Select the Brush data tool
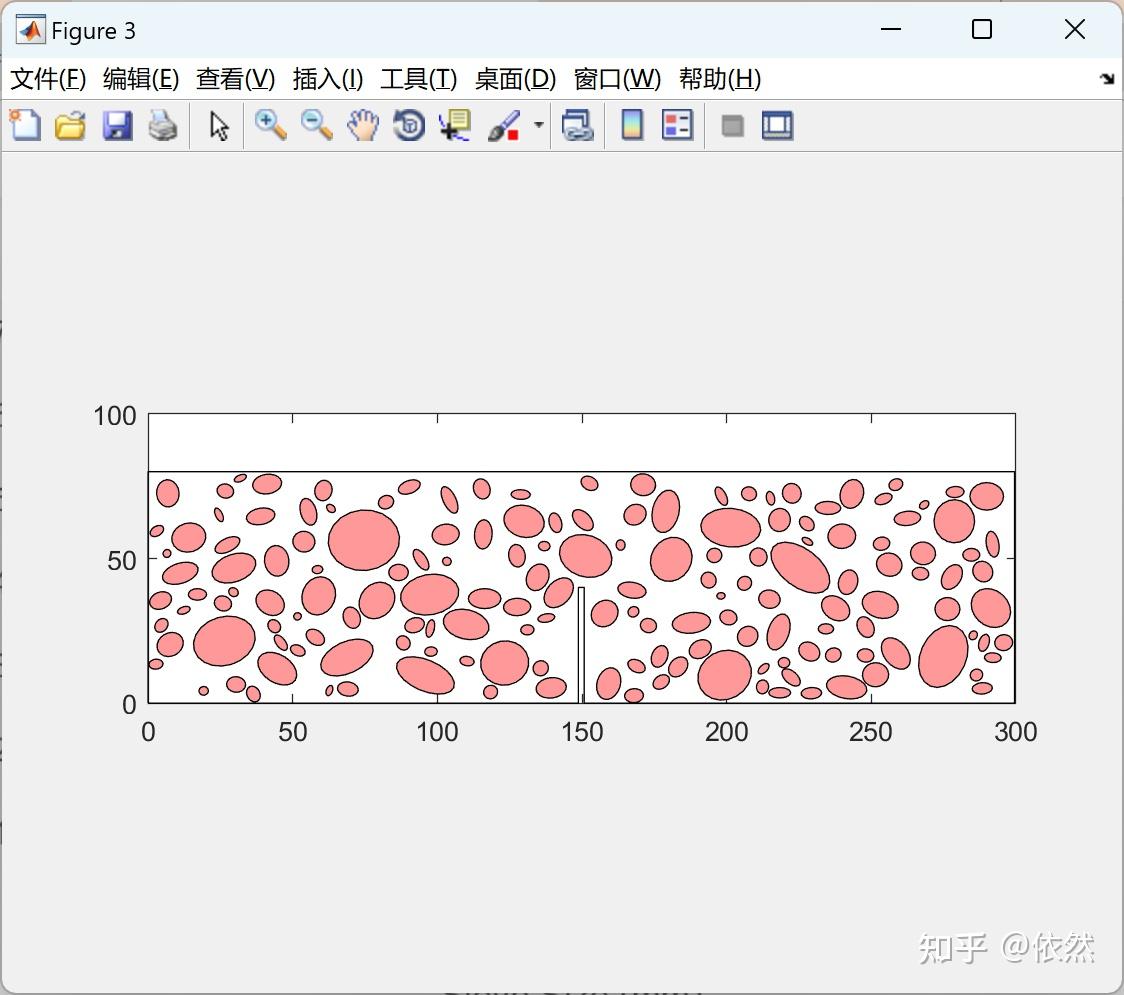The height and width of the screenshot is (995, 1124). click(x=504, y=125)
